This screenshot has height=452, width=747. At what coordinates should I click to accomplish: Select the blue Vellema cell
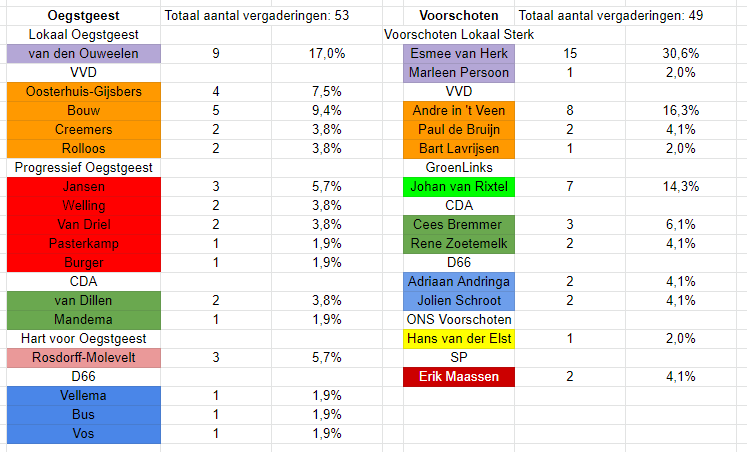82,395
